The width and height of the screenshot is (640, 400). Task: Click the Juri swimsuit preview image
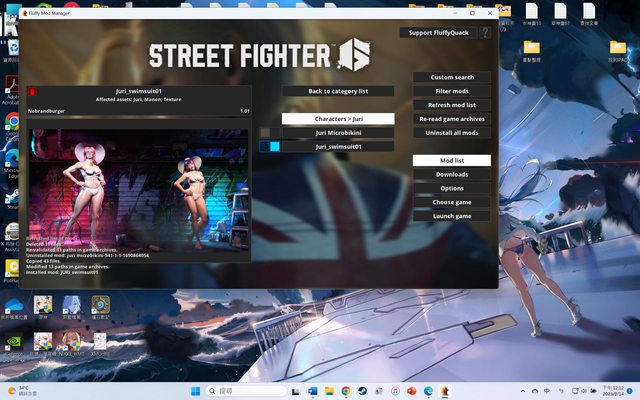[138, 190]
